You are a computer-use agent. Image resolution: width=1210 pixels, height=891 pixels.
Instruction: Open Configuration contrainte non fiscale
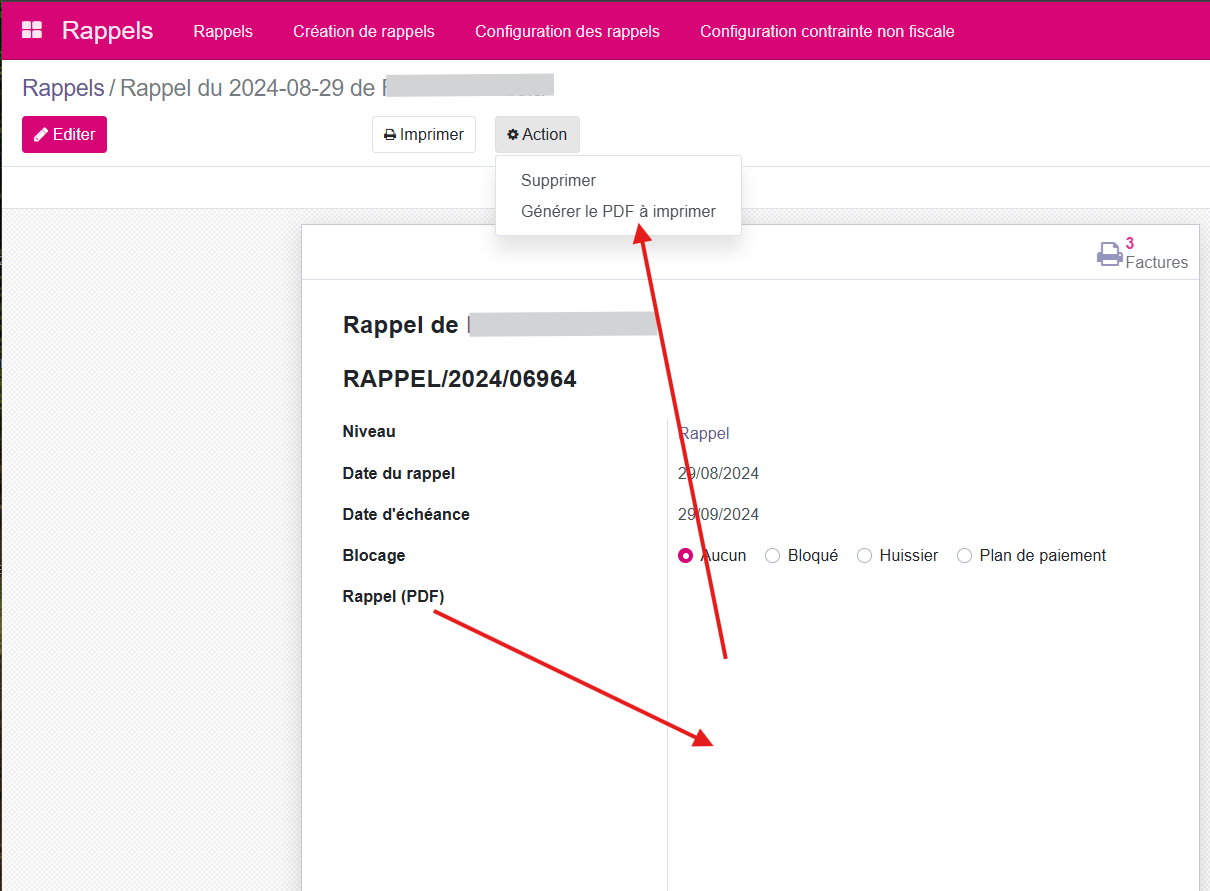tap(827, 31)
